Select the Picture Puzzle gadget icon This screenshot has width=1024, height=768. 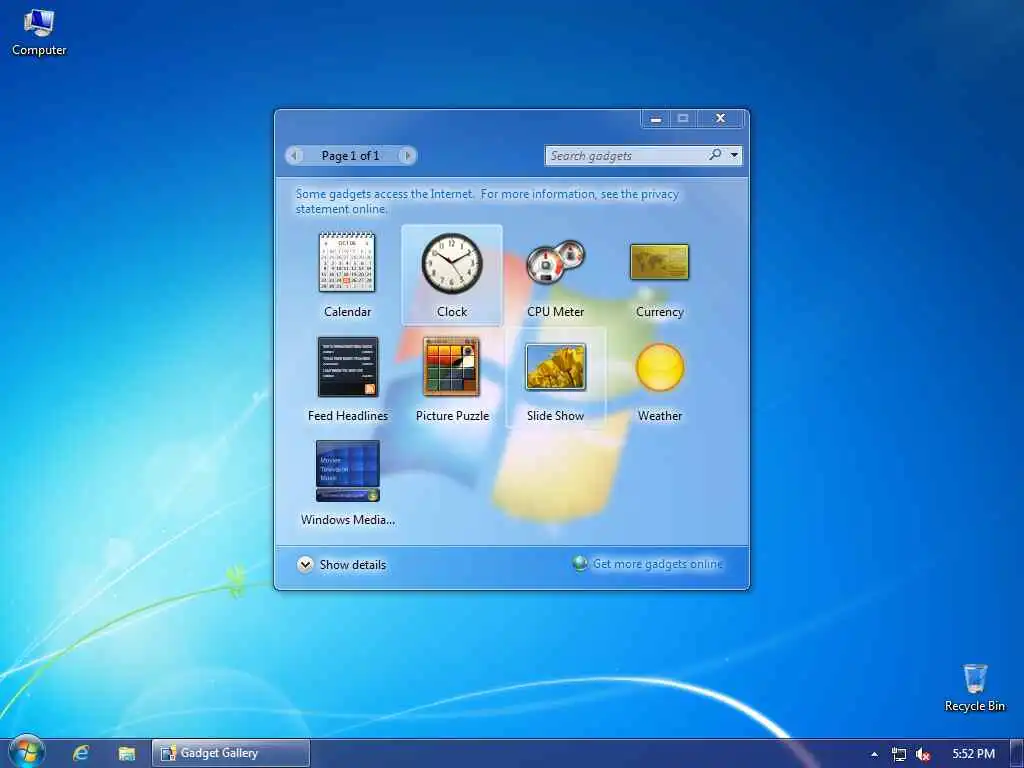point(451,366)
